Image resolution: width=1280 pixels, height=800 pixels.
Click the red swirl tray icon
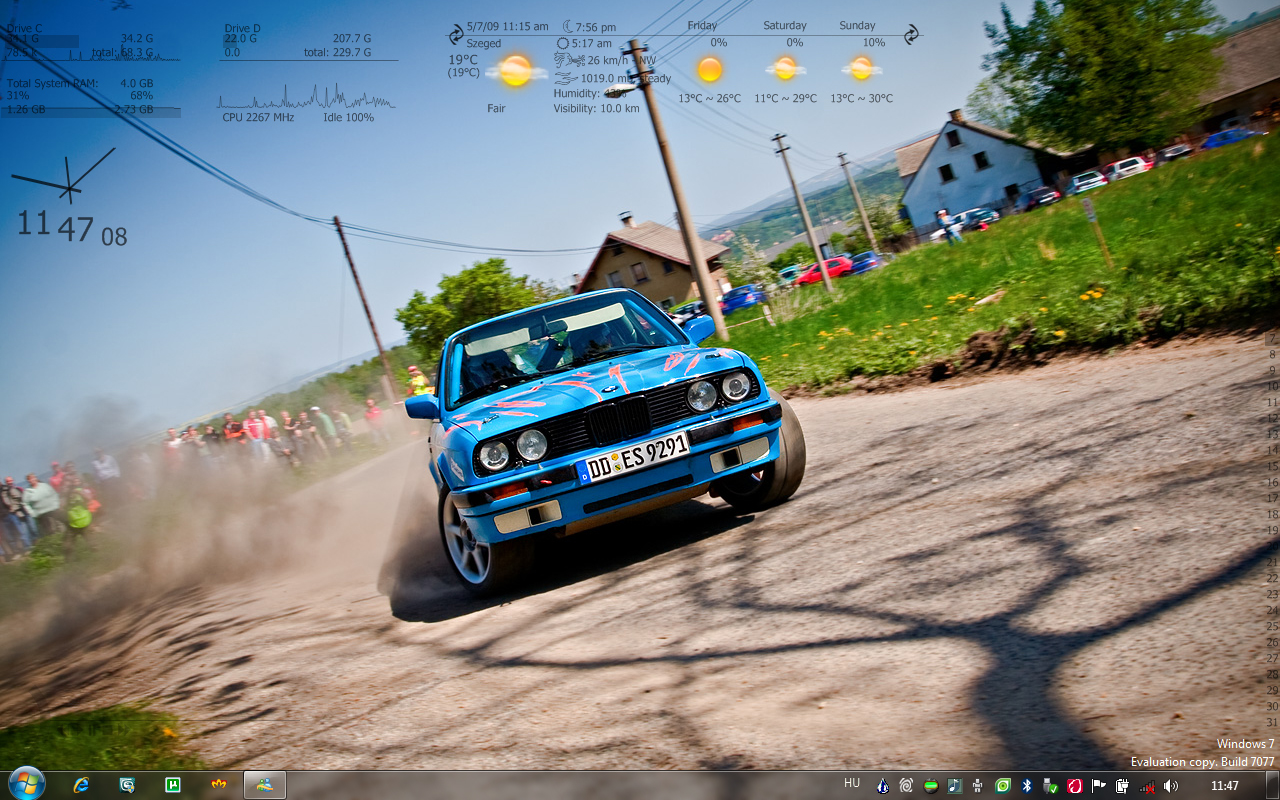point(1075,786)
